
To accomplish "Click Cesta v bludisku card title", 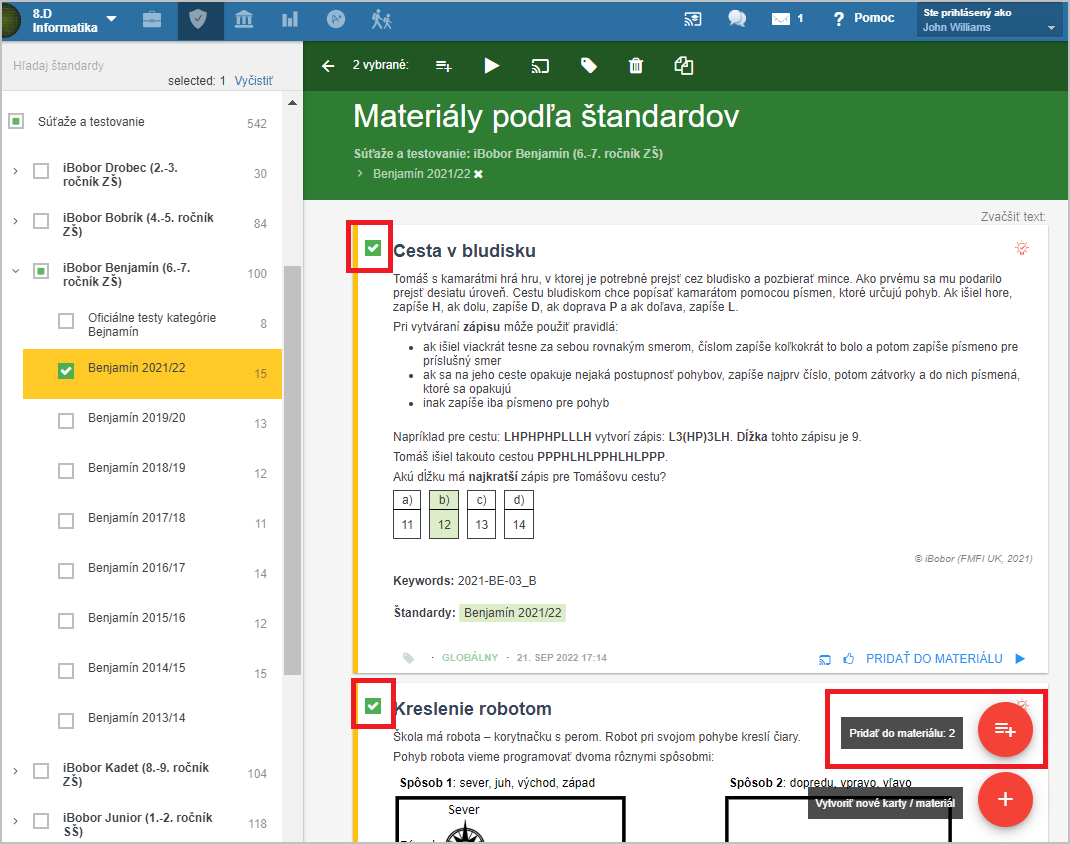I will pyautogui.click(x=465, y=250).
